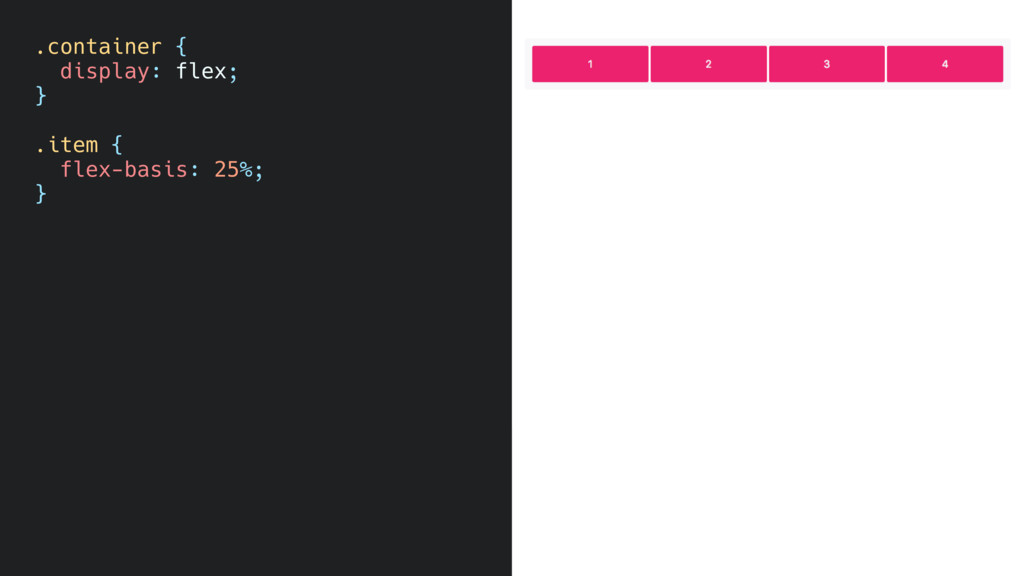The width and height of the screenshot is (1024, 576).
Task: Click the 25% value of flex-basis
Action: point(233,169)
